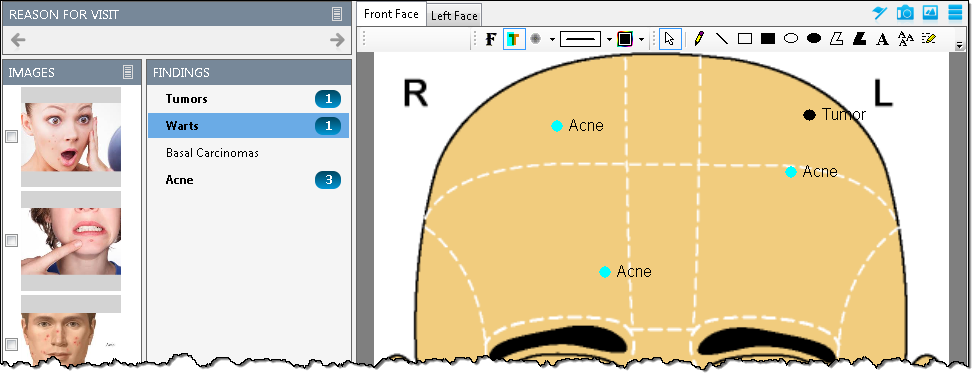Expand the color picker dropdown arrow
The height and width of the screenshot is (378, 976).
point(641,39)
